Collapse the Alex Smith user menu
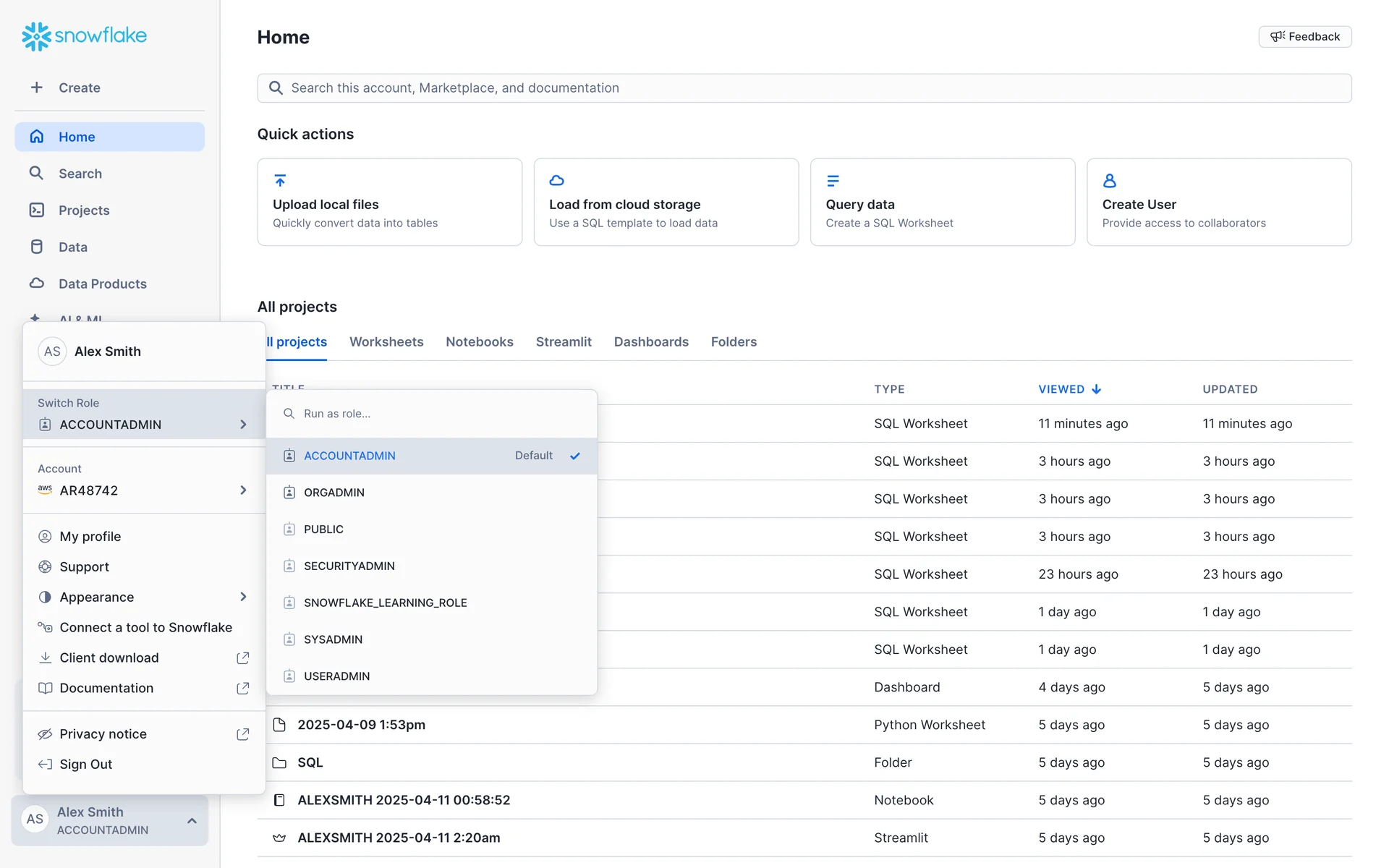The image size is (1389, 868). 192,820
